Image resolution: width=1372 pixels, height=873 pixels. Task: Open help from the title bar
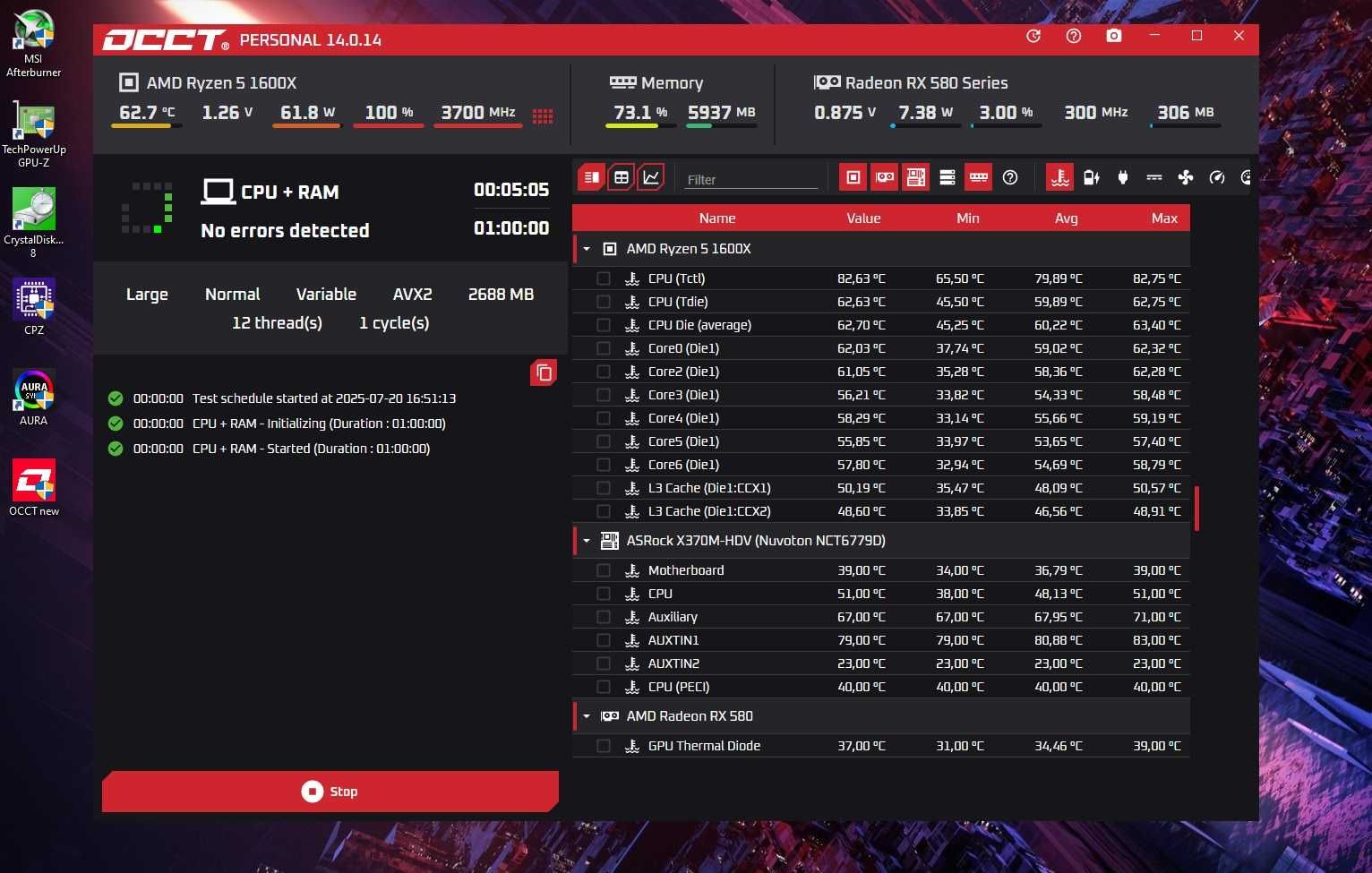[1074, 36]
